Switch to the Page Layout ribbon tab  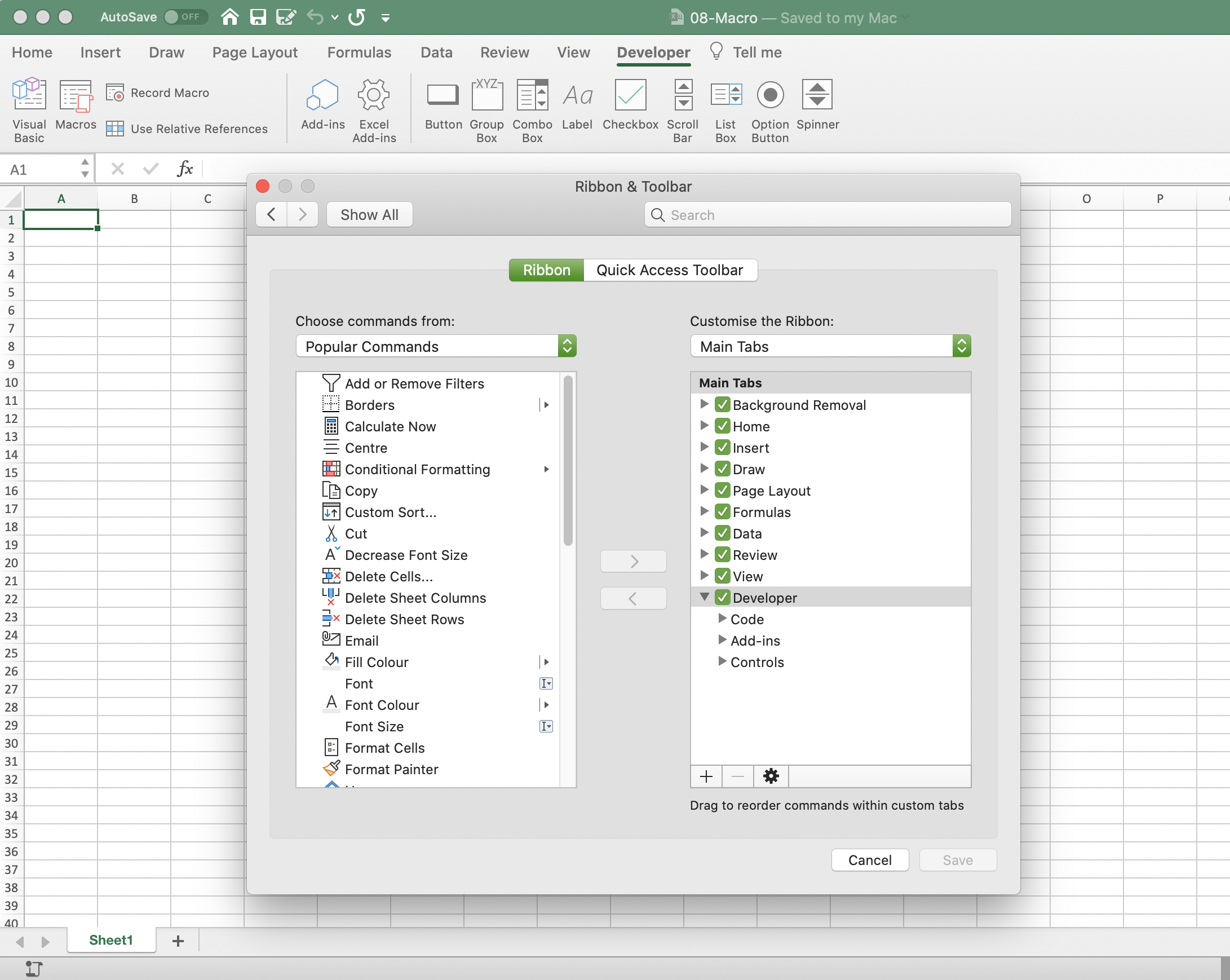[x=254, y=52]
